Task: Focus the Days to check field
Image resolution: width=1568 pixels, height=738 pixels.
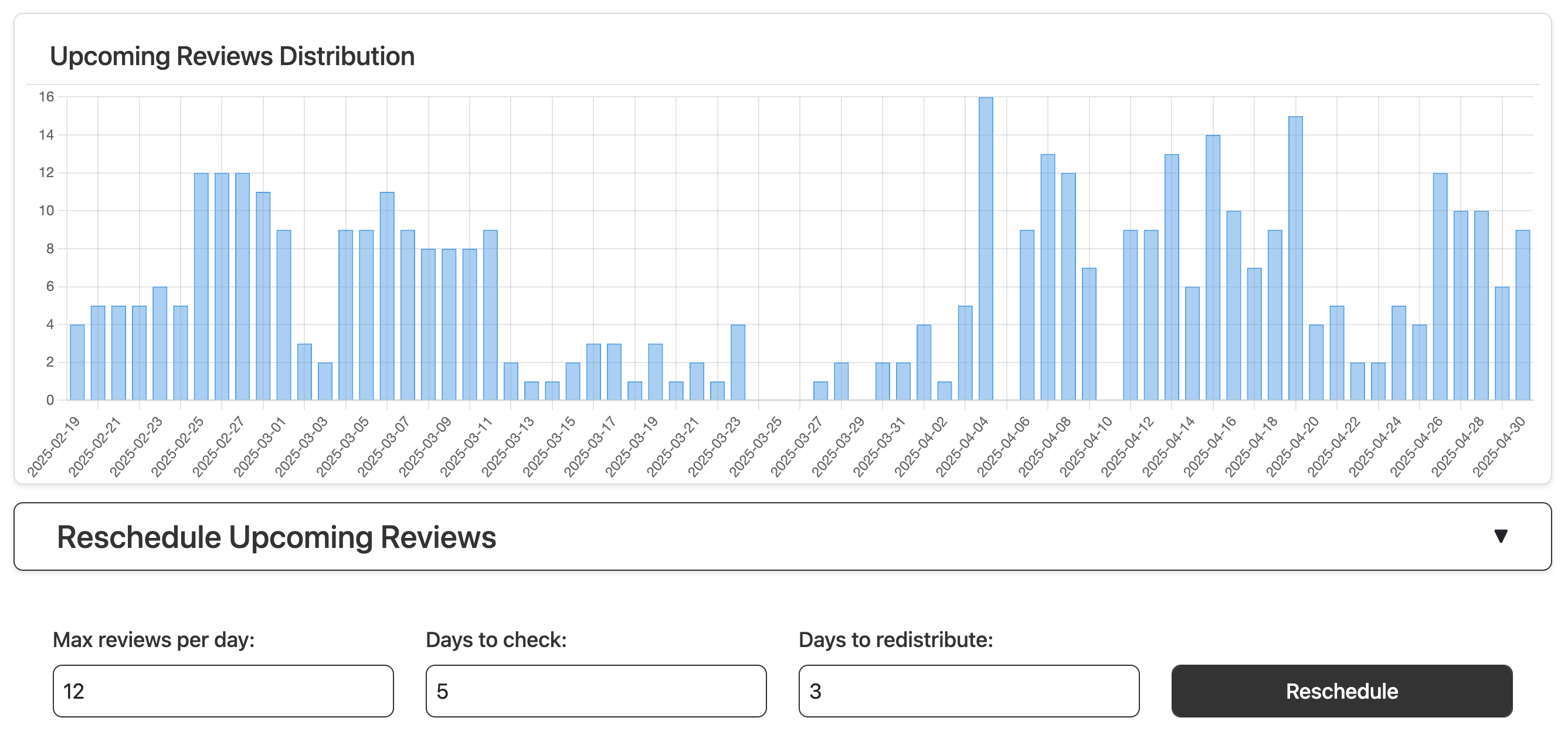Action: click(596, 691)
